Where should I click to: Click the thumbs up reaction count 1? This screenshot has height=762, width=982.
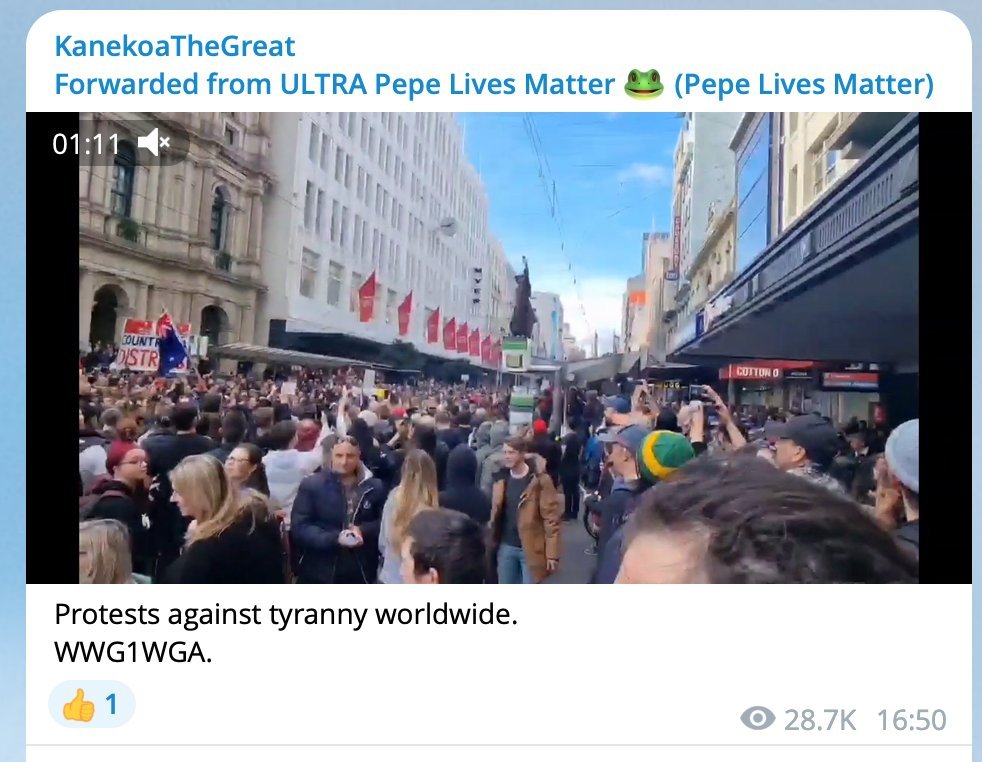point(111,704)
